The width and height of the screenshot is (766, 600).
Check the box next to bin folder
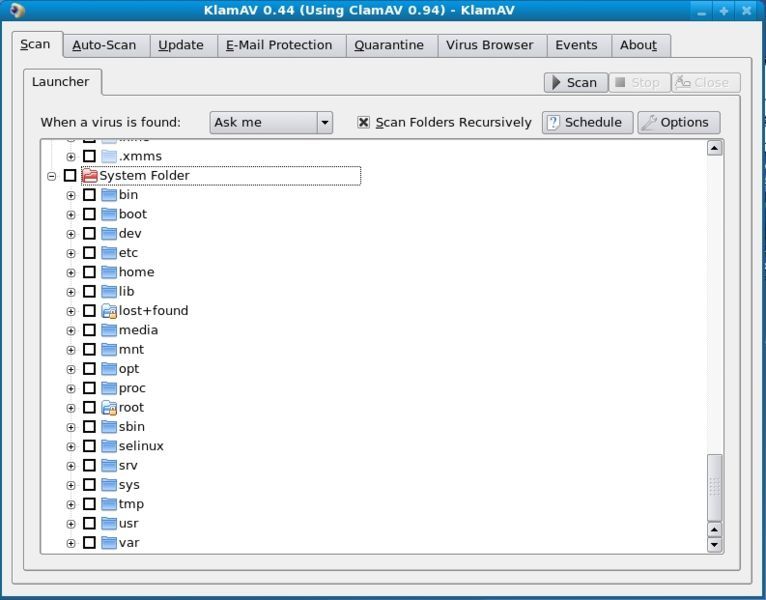(89, 195)
